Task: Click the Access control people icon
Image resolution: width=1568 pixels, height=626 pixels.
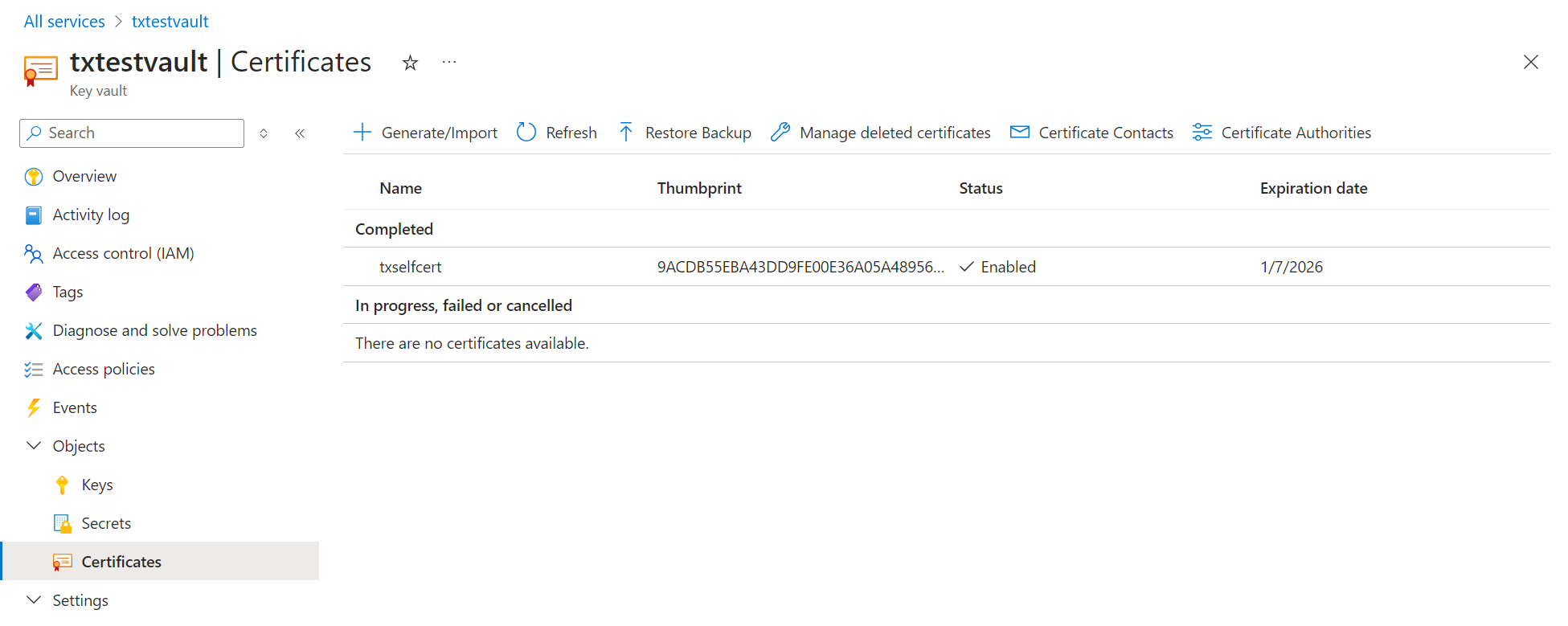Action: (34, 254)
